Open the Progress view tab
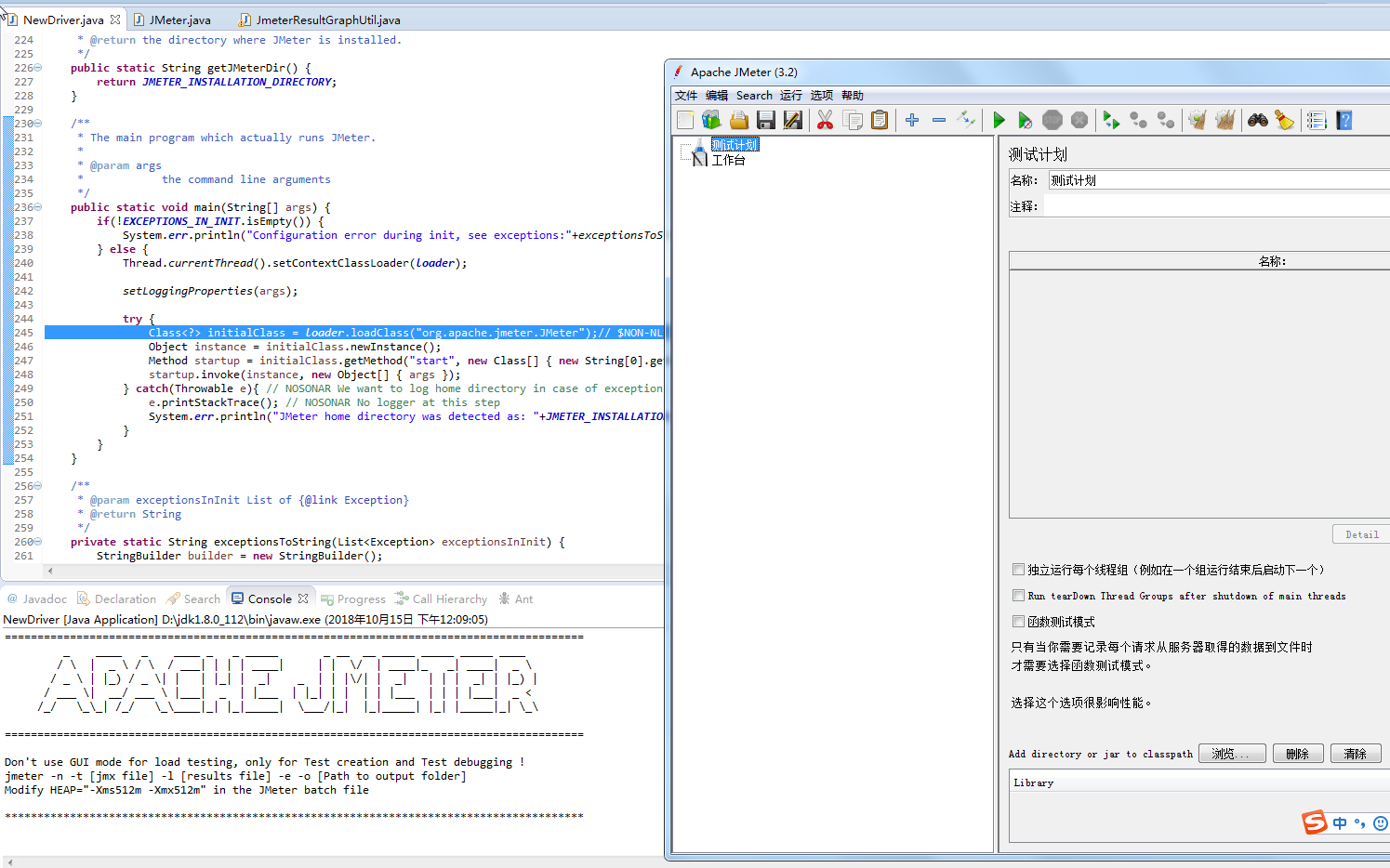Viewport: 1390px width, 868px height. point(352,599)
